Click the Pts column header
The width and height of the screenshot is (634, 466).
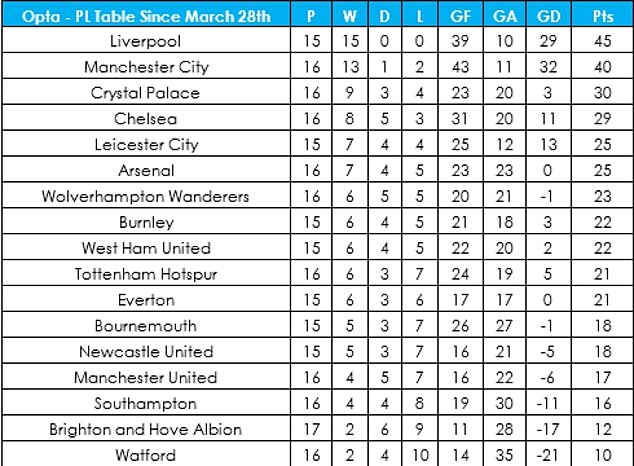pyautogui.click(x=600, y=16)
